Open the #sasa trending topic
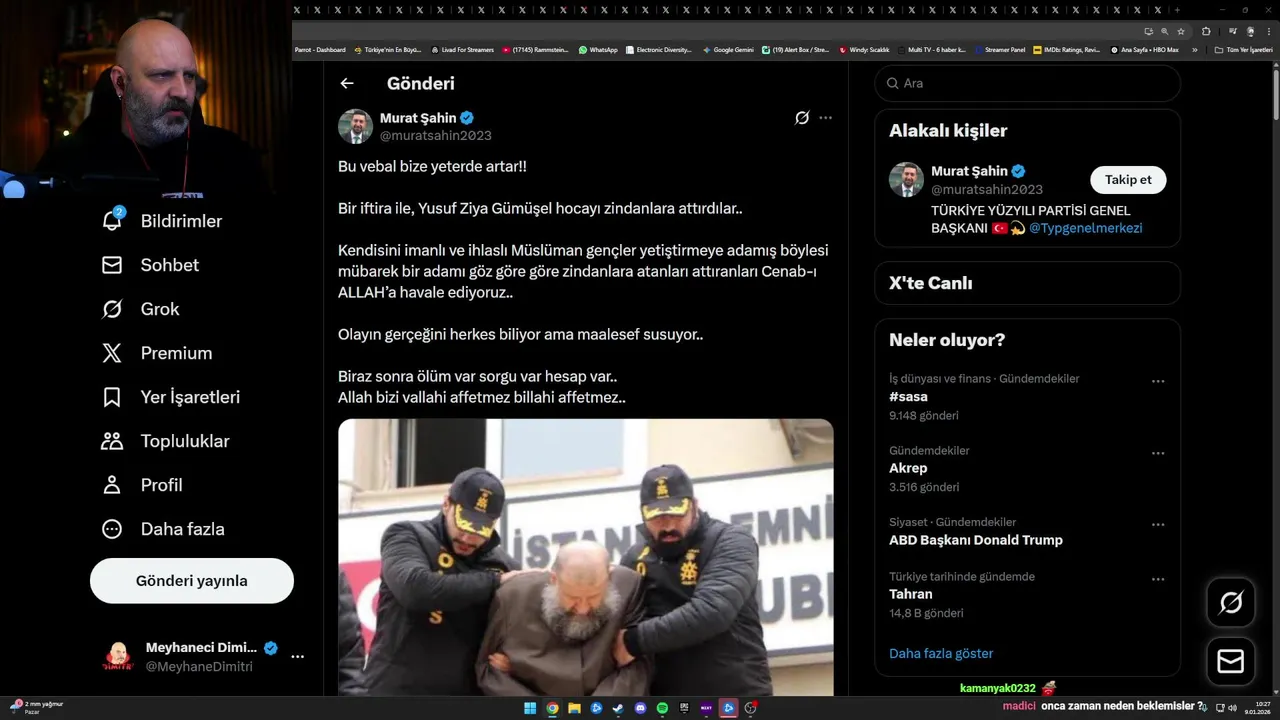This screenshot has height=720, width=1280. (908, 396)
